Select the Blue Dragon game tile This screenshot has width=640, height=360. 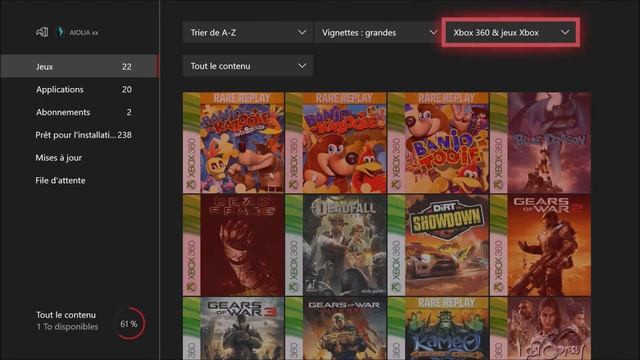(x=540, y=142)
